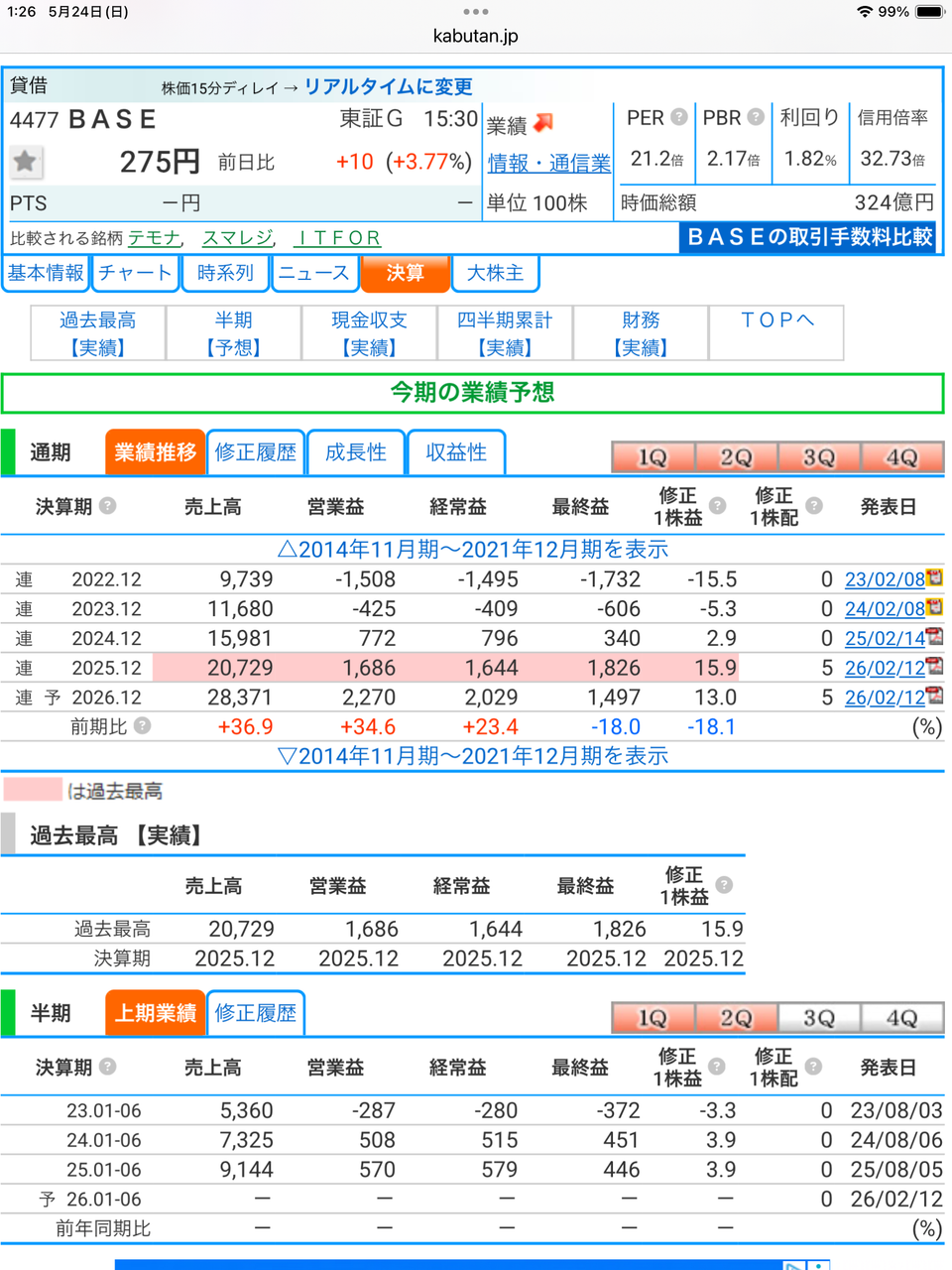Switch to the ニュース tab

pyautogui.click(x=314, y=273)
